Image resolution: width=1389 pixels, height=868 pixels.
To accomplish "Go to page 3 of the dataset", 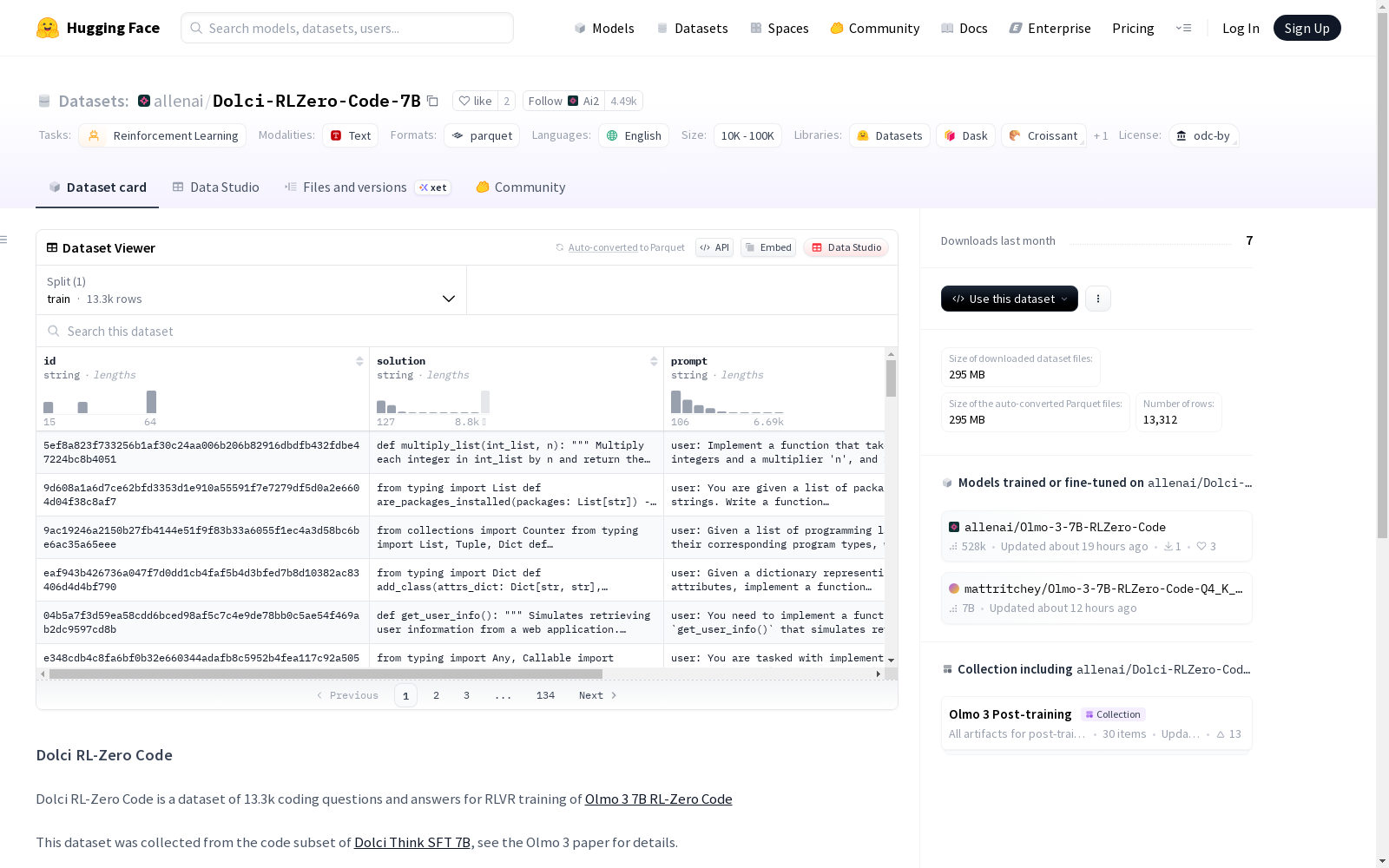I will pyautogui.click(x=466, y=695).
